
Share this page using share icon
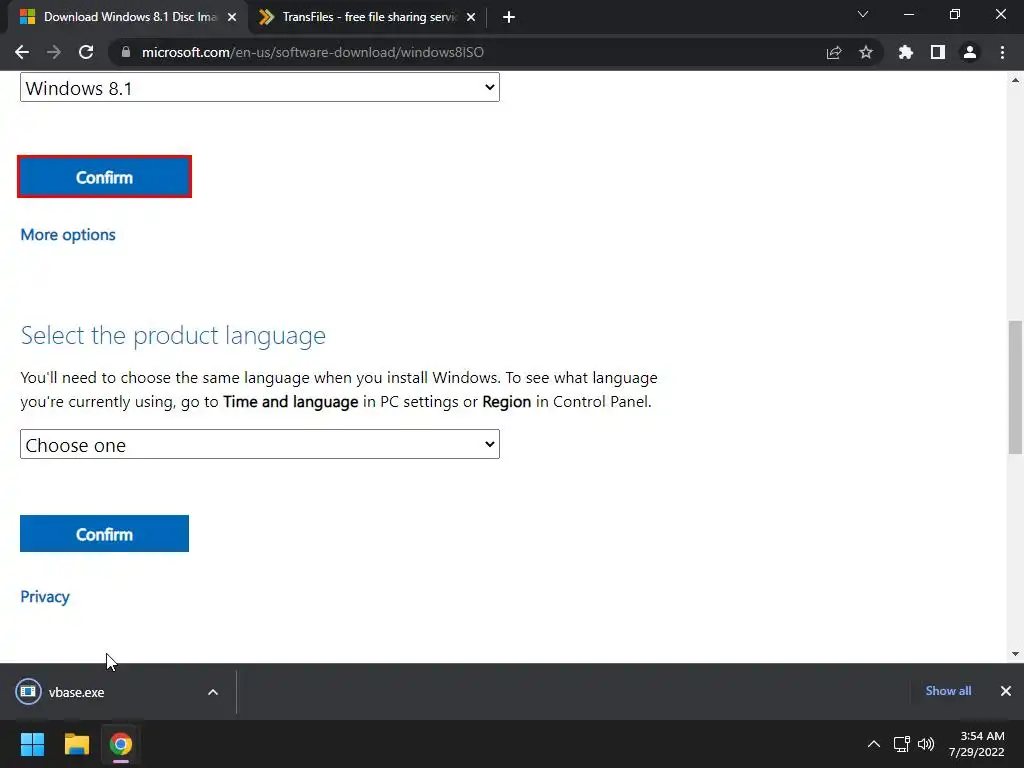click(834, 52)
